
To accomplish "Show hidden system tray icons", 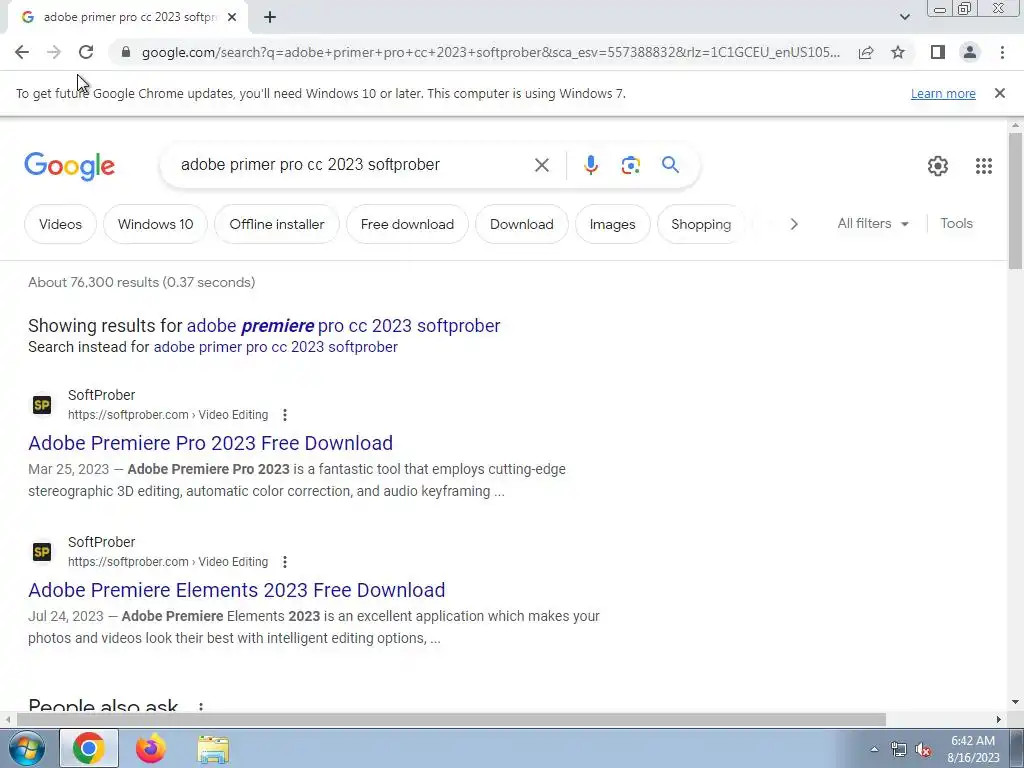I will [874, 750].
